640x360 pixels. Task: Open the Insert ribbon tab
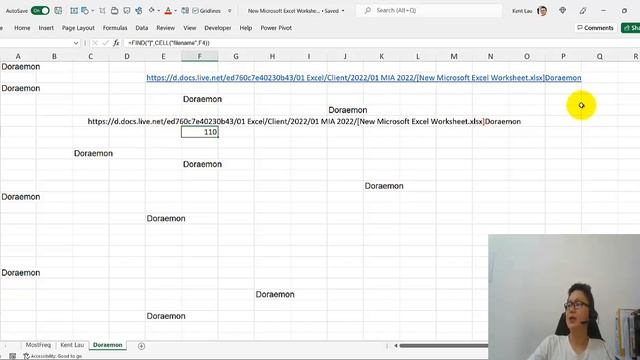click(46, 28)
